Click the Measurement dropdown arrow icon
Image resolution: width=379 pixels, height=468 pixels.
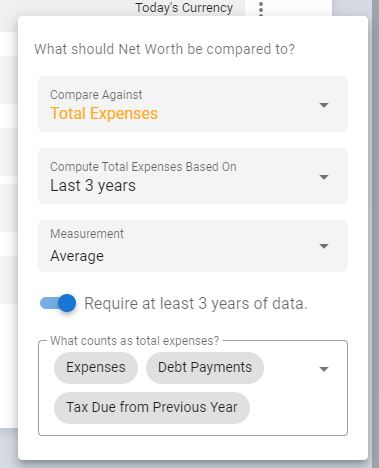point(324,246)
